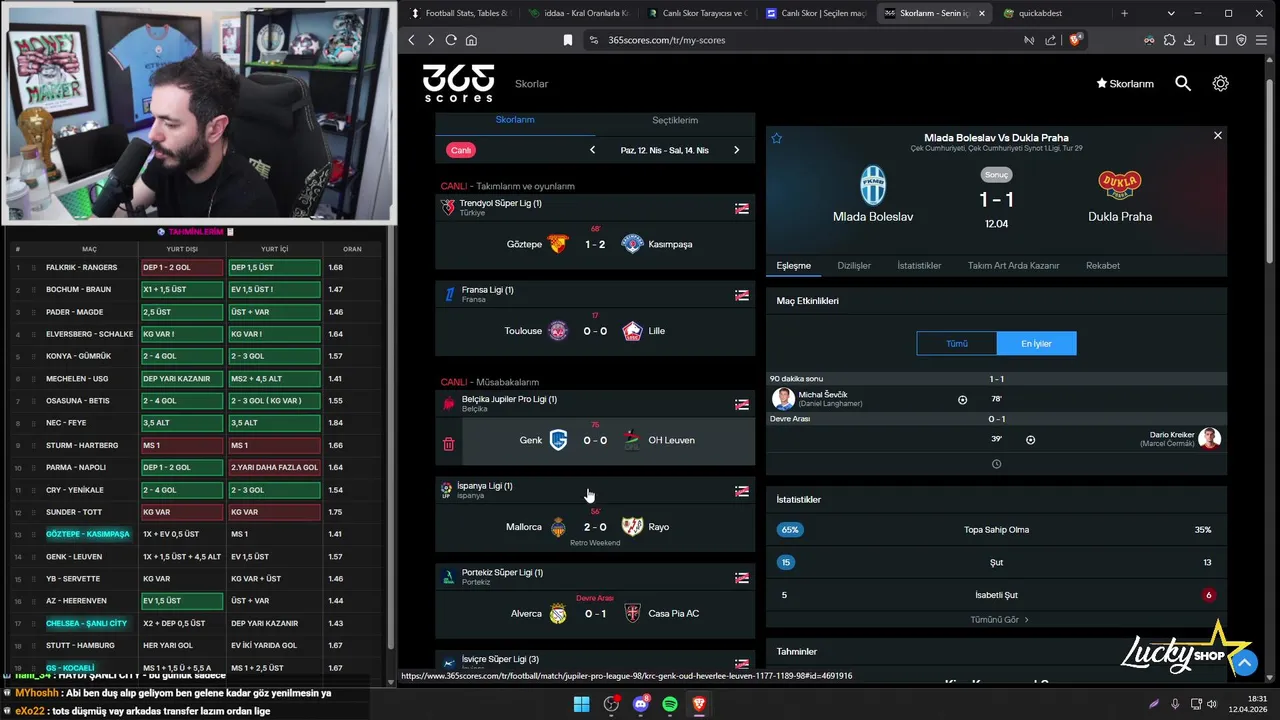Open the settings gear in the 365scores header
Image resolution: width=1280 pixels, height=720 pixels.
1220,84
